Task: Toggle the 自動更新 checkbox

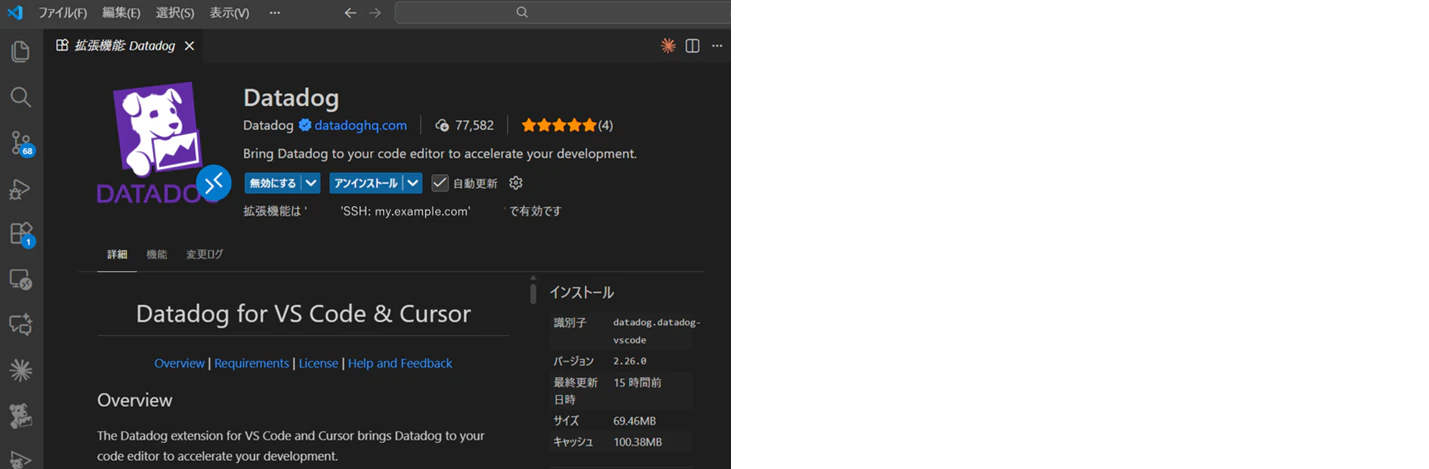Action: 440,183
